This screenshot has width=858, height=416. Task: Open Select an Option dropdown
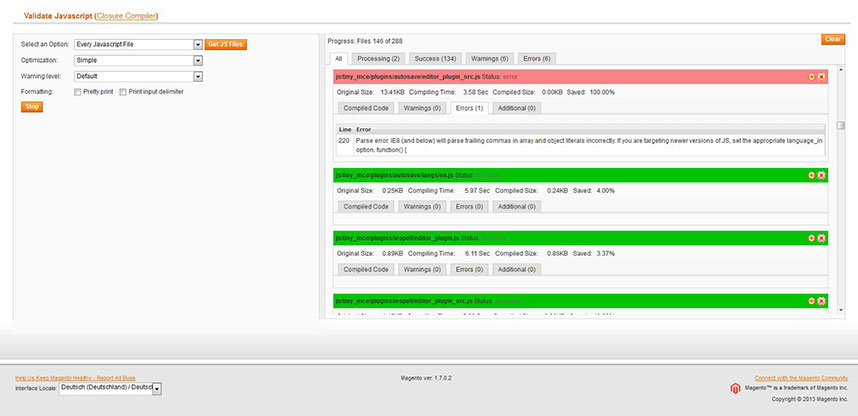[x=138, y=44]
